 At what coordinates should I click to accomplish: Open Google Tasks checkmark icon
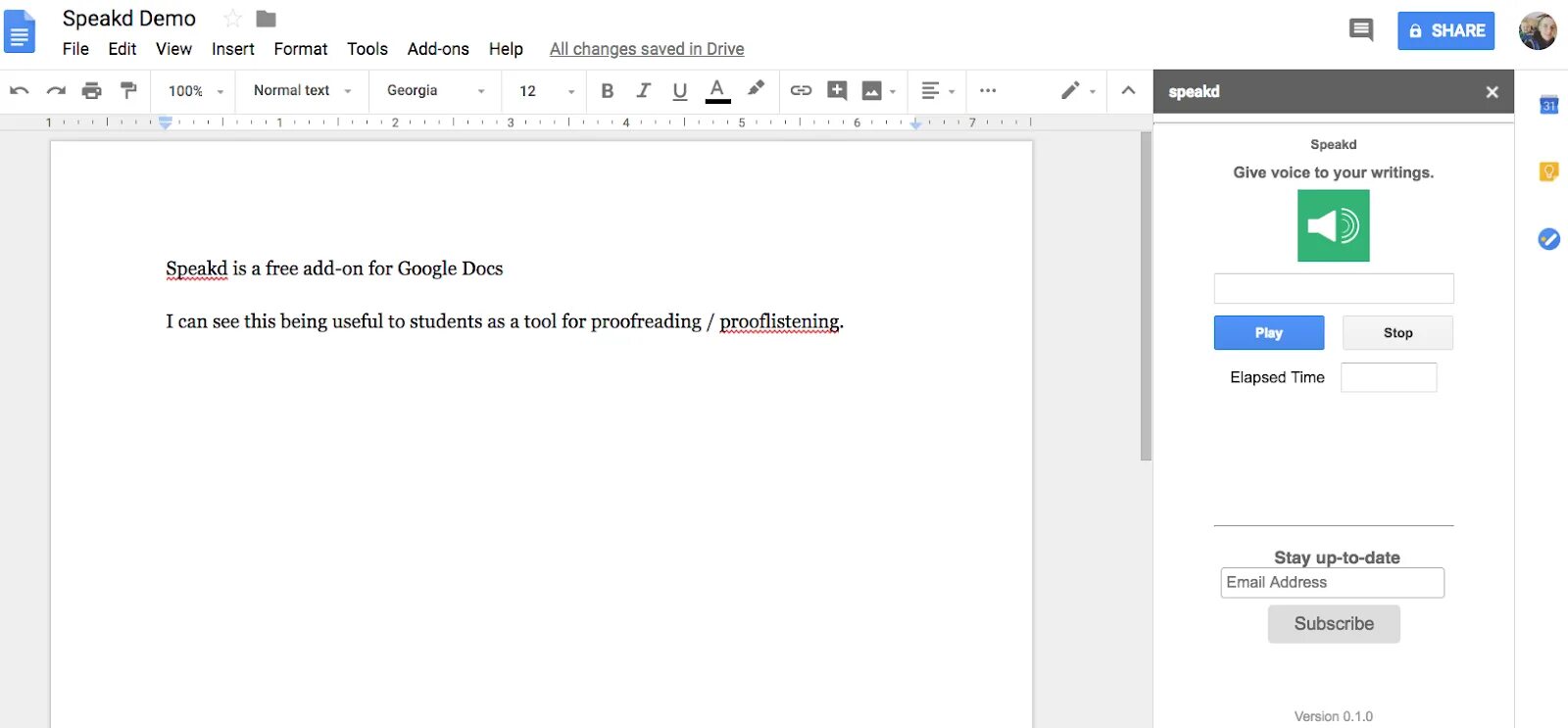click(1548, 239)
